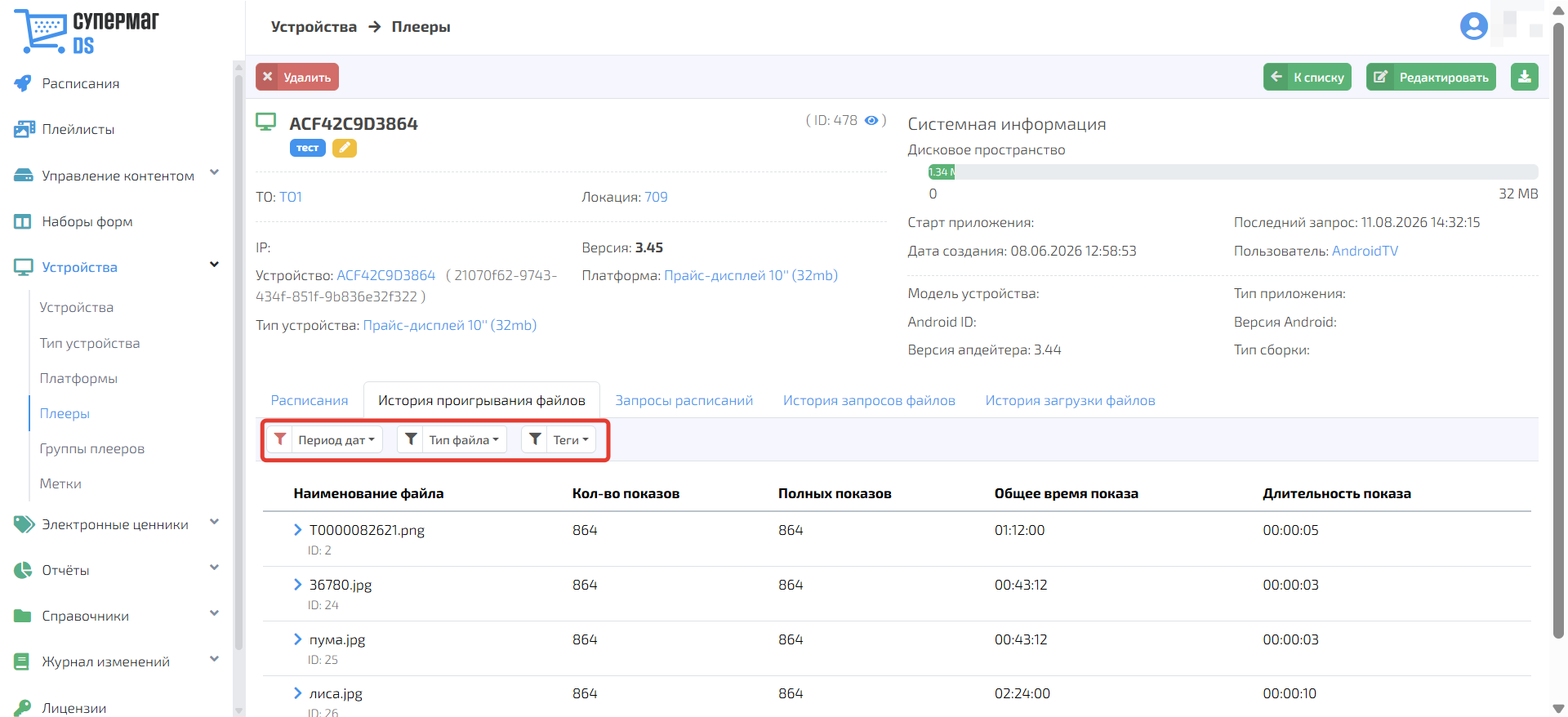Expand the T0000082621.png row
This screenshot has width=1568, height=717.
click(x=297, y=530)
